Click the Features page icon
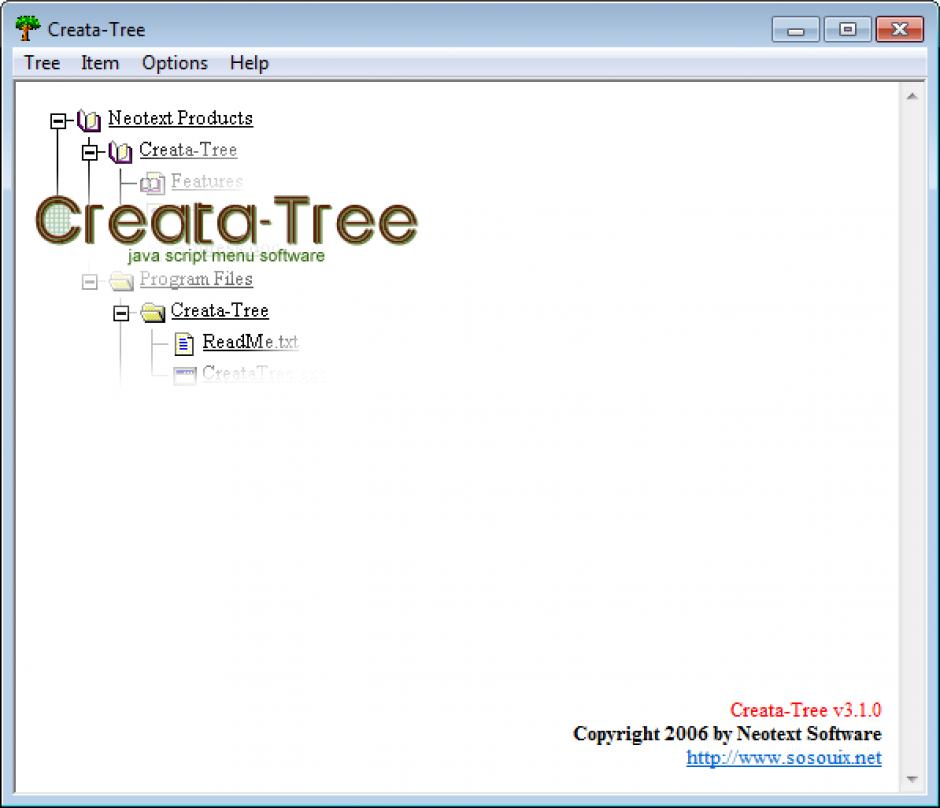Screen dimensions: 940x808 point(152,183)
